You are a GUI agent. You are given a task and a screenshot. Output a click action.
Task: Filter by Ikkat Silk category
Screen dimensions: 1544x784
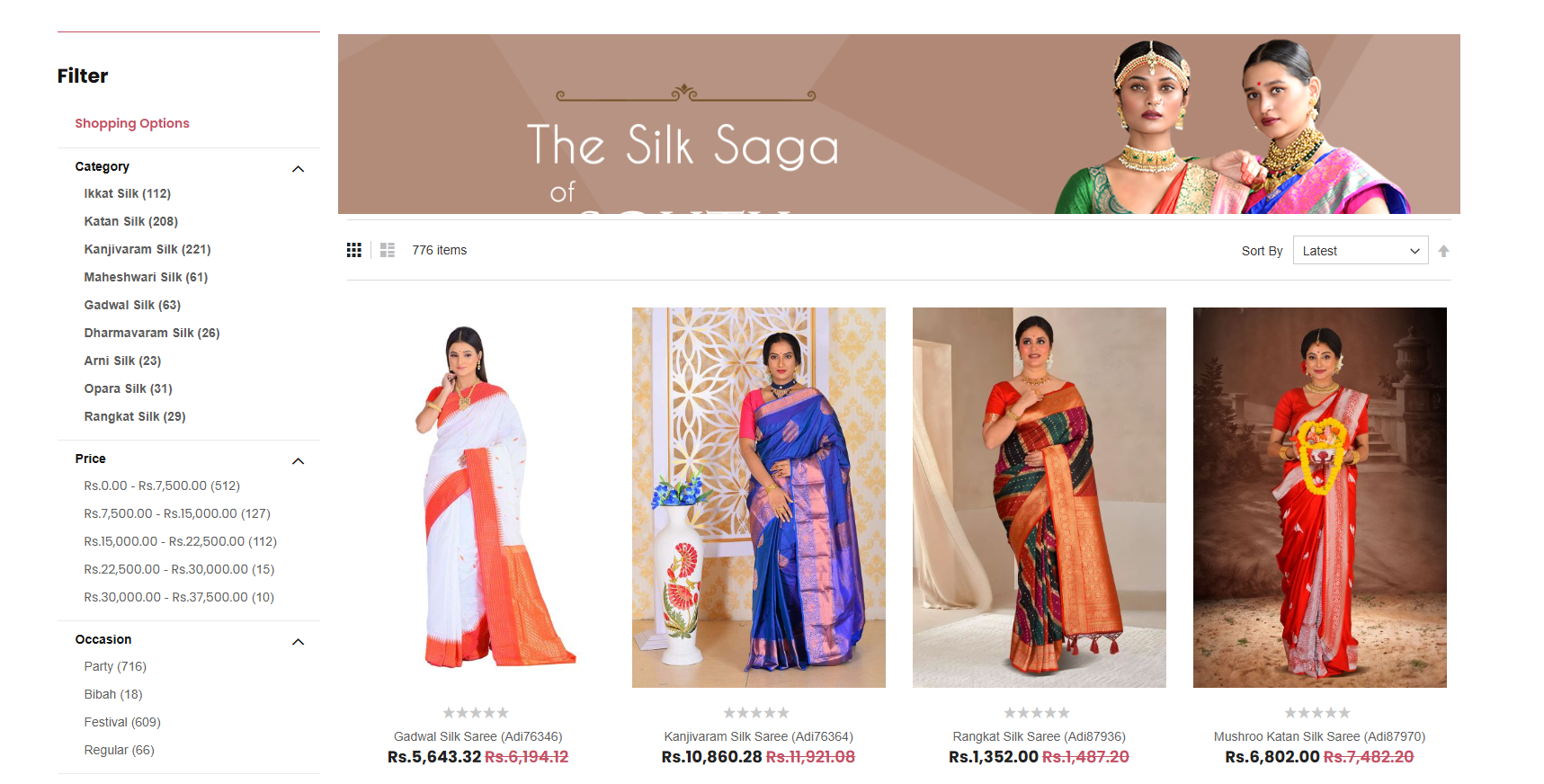[128, 193]
